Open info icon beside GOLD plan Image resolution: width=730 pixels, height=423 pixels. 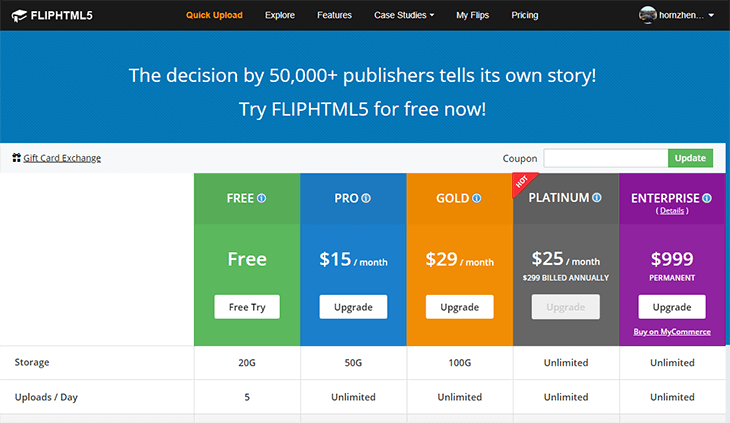(x=477, y=198)
